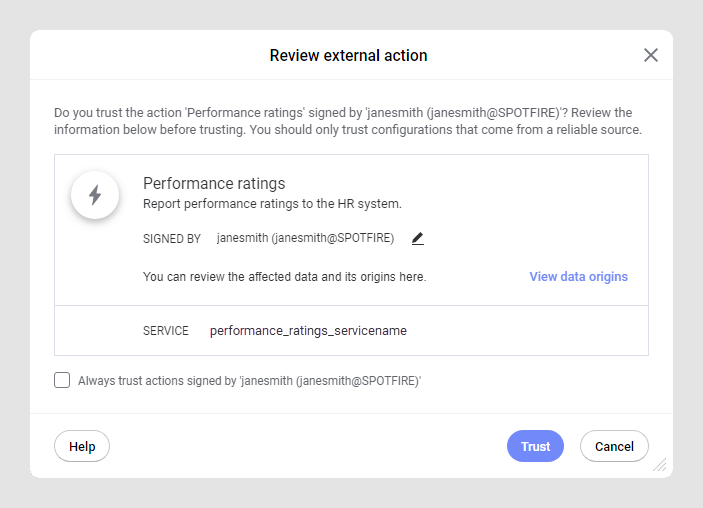The width and height of the screenshot is (703, 508).
Task: Click the lightning bolt action icon
Action: pyautogui.click(x=95, y=195)
